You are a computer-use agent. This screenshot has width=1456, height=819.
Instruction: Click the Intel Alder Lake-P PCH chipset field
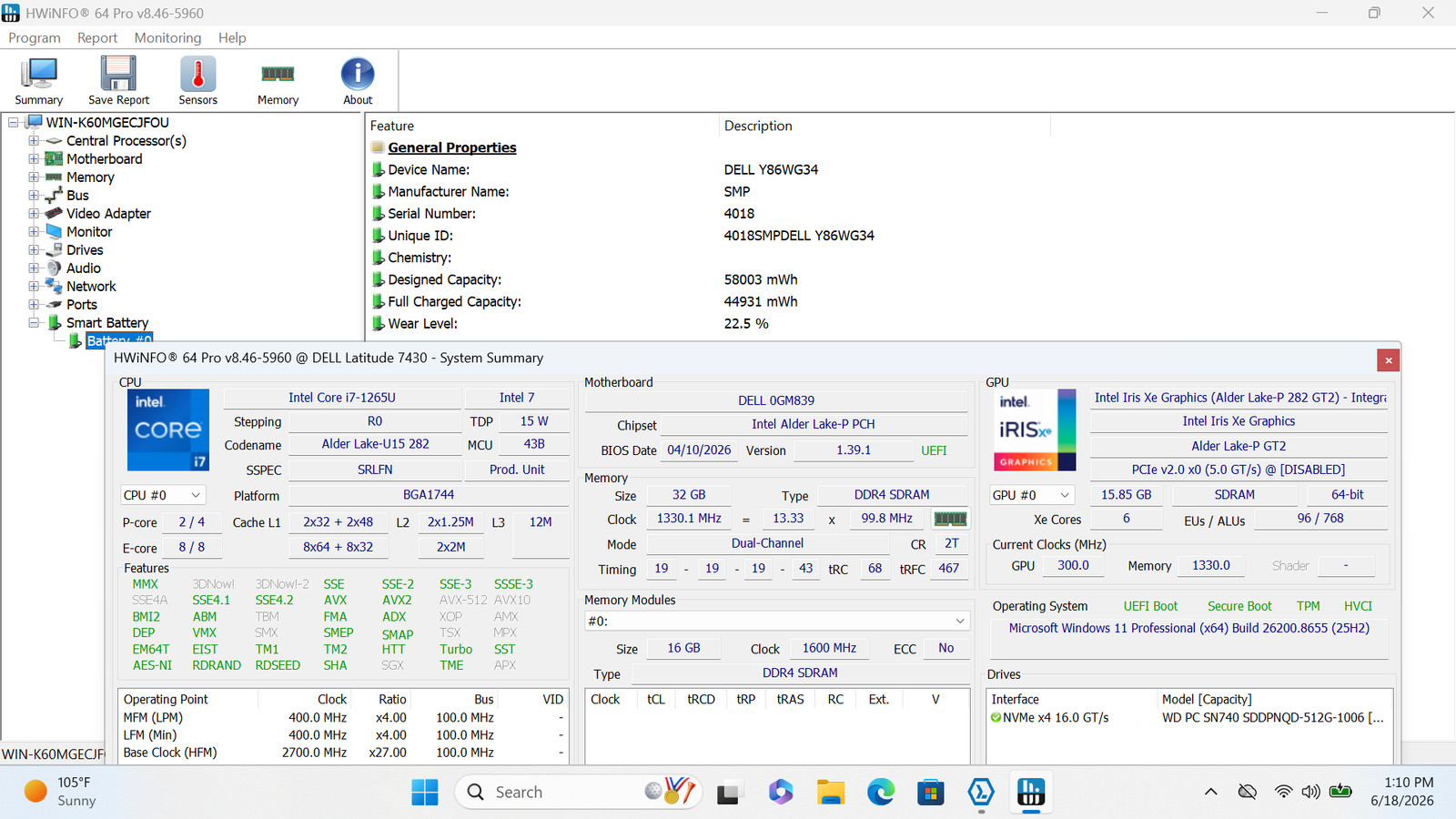pyautogui.click(x=814, y=424)
